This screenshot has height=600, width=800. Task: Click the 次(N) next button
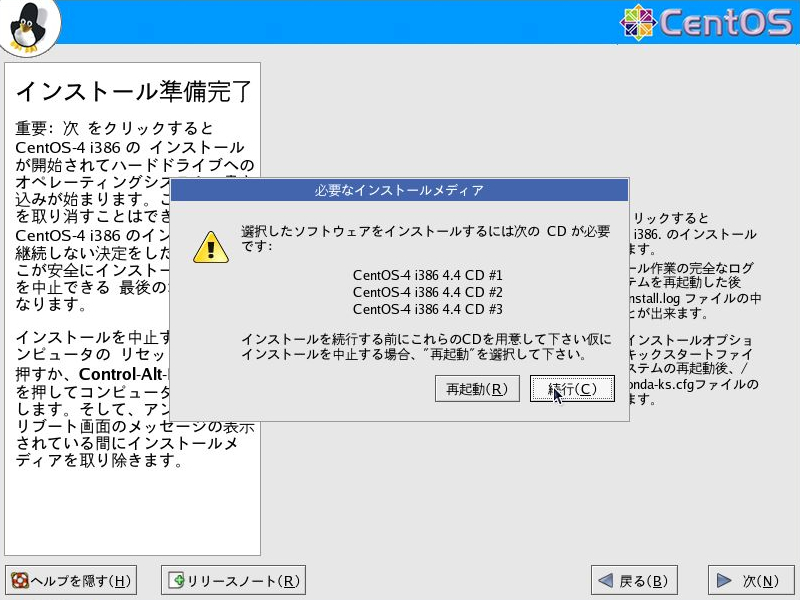click(x=750, y=580)
